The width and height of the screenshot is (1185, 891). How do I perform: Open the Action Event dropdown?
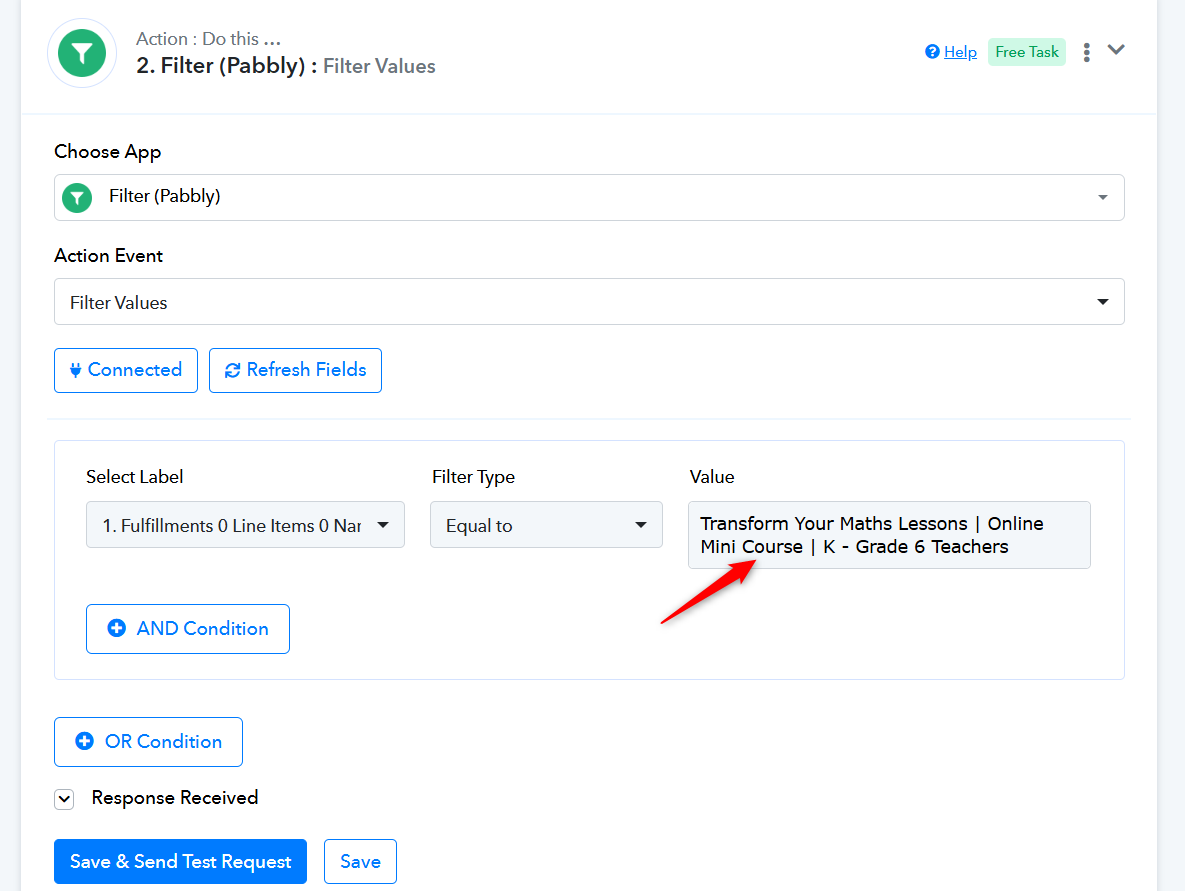tap(589, 302)
